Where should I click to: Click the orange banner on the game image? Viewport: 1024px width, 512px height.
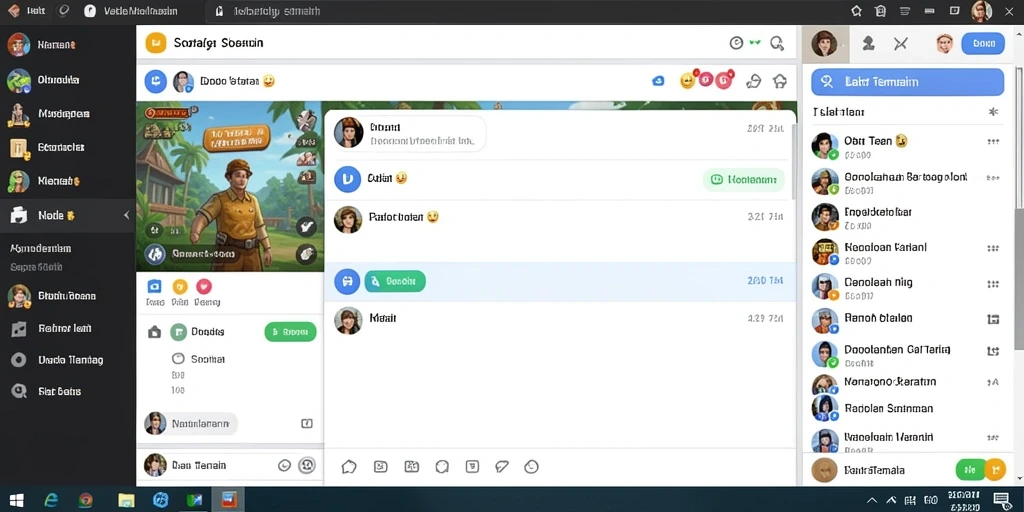tap(236, 137)
